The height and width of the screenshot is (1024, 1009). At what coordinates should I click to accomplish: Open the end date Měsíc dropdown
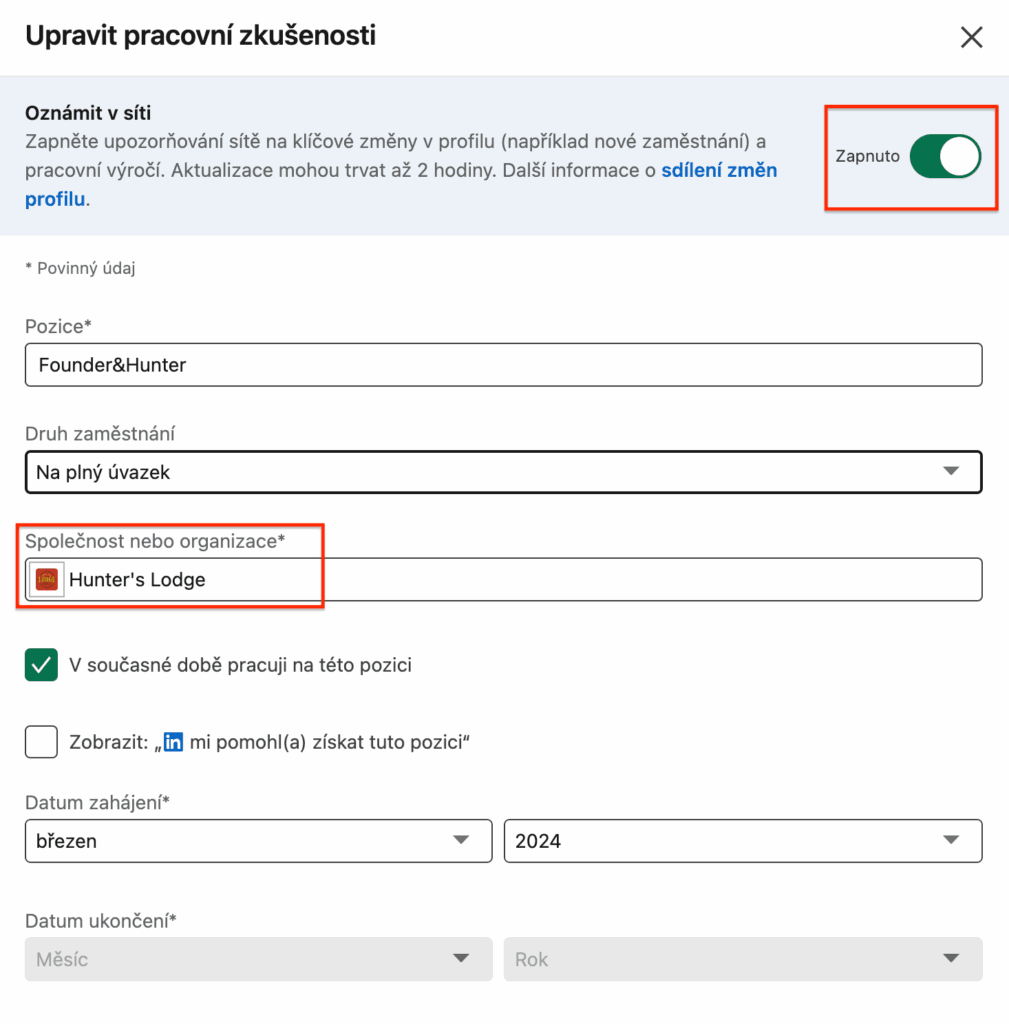coord(259,959)
